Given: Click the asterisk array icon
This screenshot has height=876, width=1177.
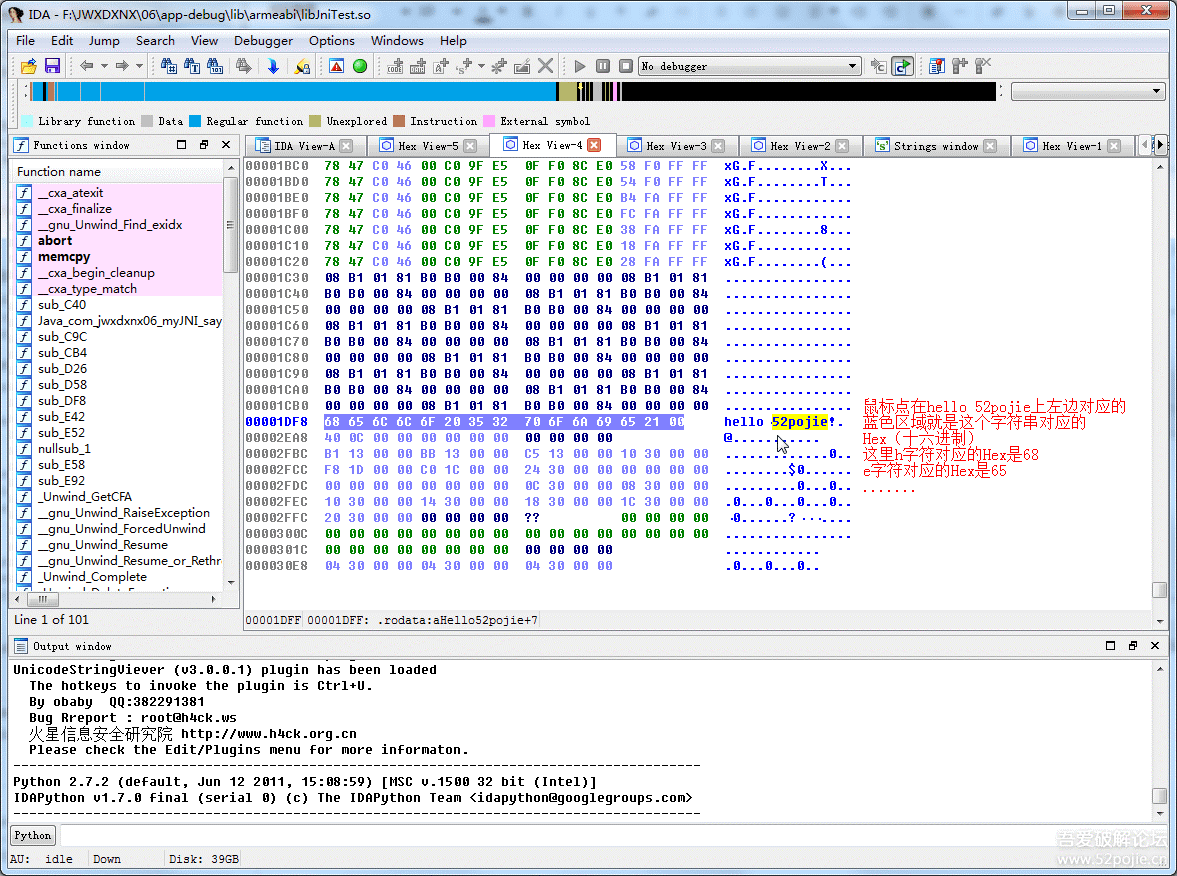Looking at the screenshot, I should 499,66.
